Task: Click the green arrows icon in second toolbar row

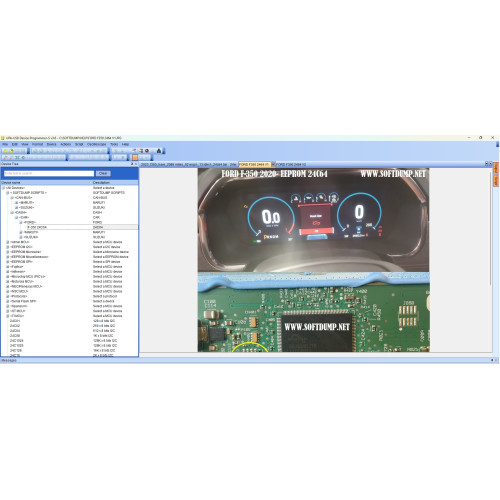Action: 17,157
